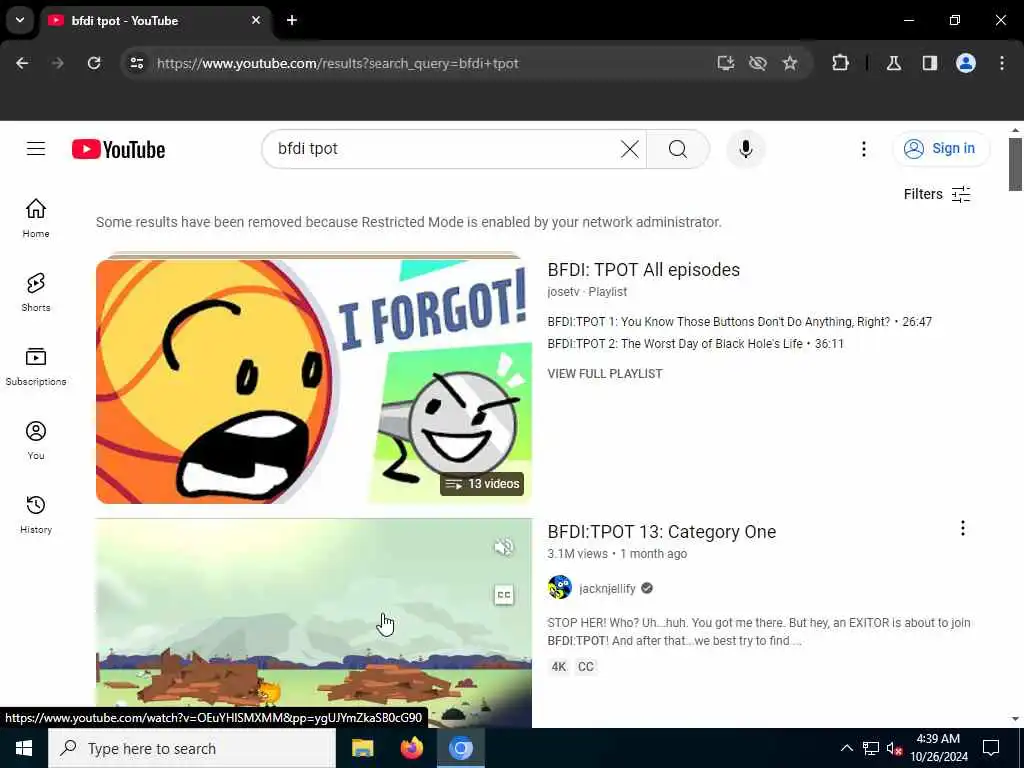Viewport: 1024px width, 768px height.
Task: View site information icon in address bar
Action: [x=137, y=63]
